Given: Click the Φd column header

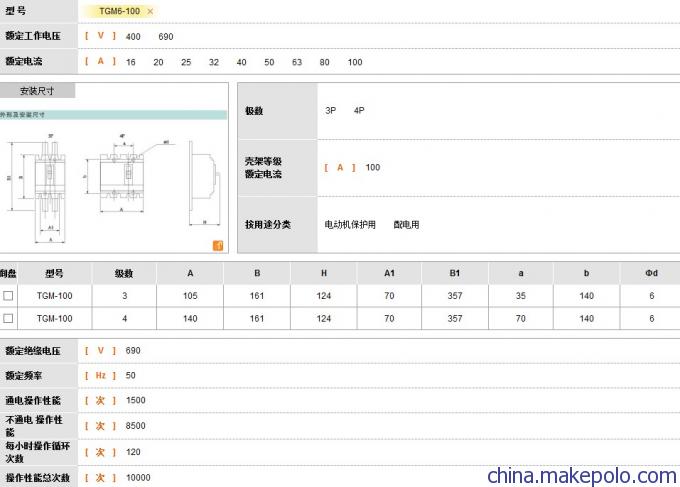Looking at the screenshot, I should pyautogui.click(x=651, y=273).
